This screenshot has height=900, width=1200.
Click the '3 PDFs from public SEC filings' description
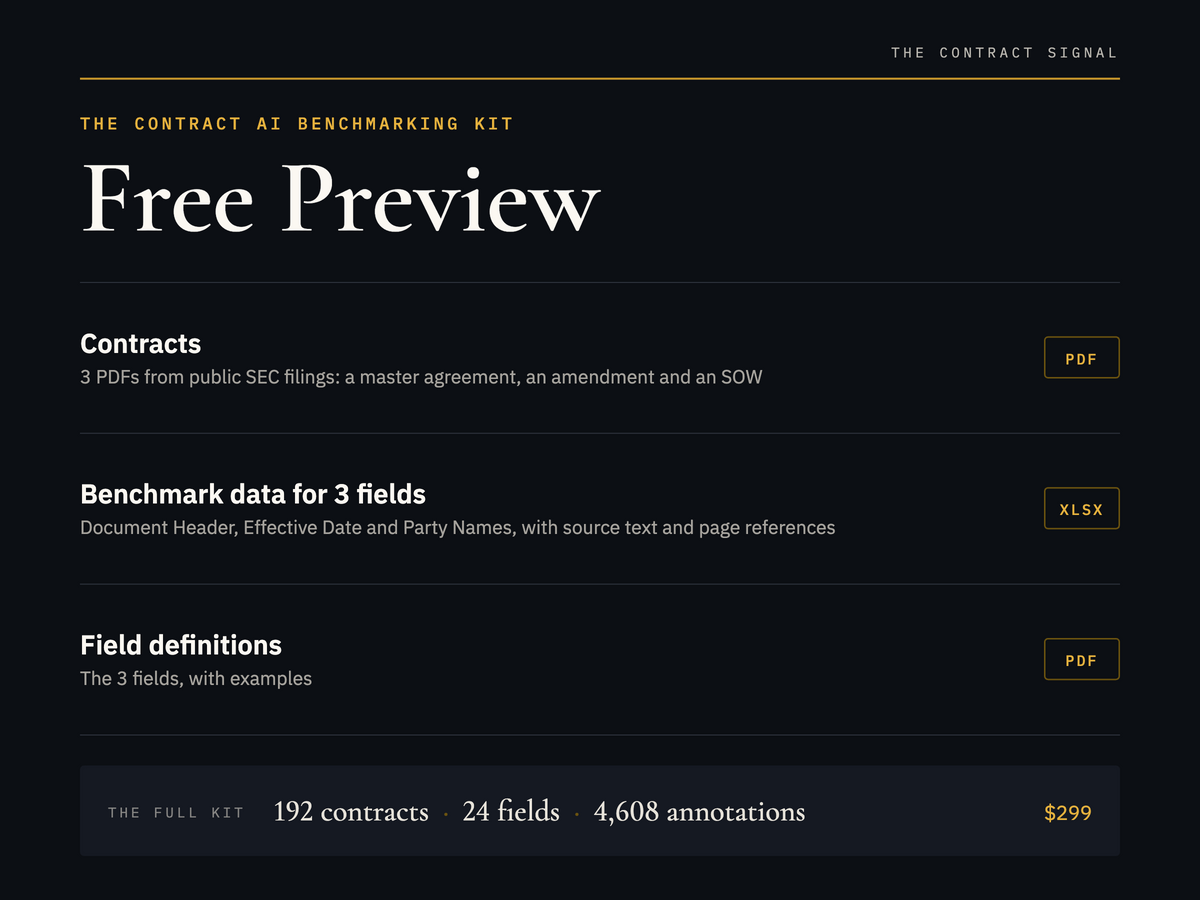[421, 378]
